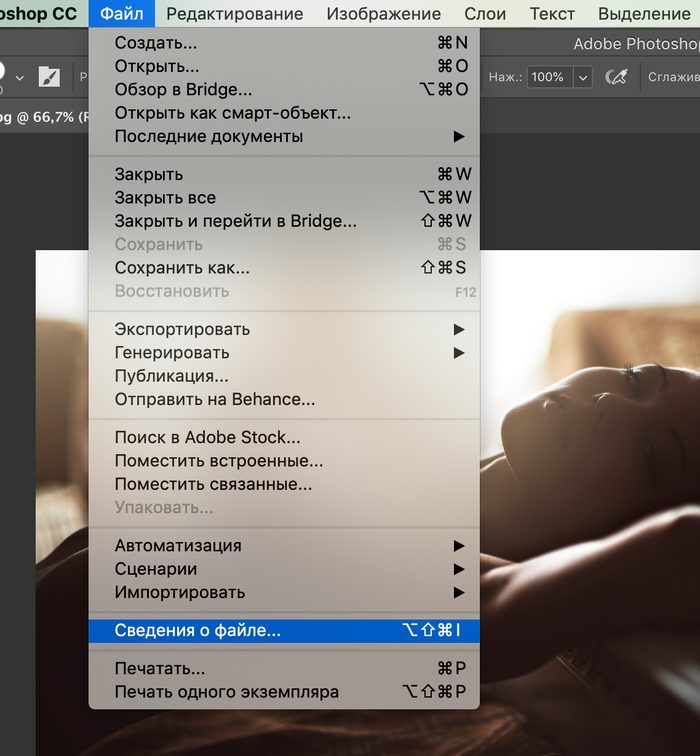The width and height of the screenshot is (700, 756).
Task: Select Сведения о файле menu entry
Action: coord(284,631)
